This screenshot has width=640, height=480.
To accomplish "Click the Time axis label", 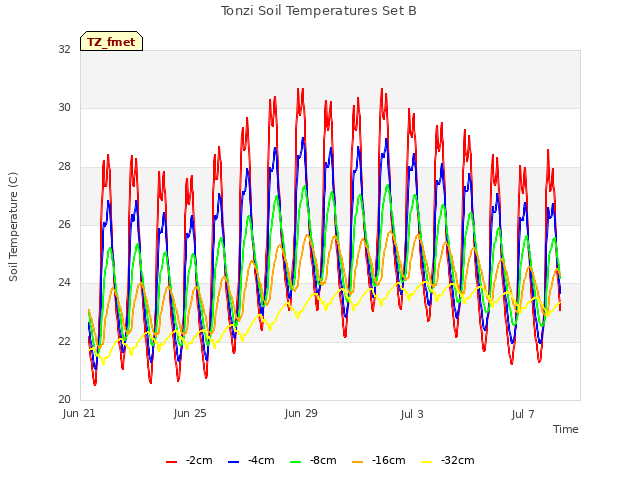I will [x=566, y=429].
